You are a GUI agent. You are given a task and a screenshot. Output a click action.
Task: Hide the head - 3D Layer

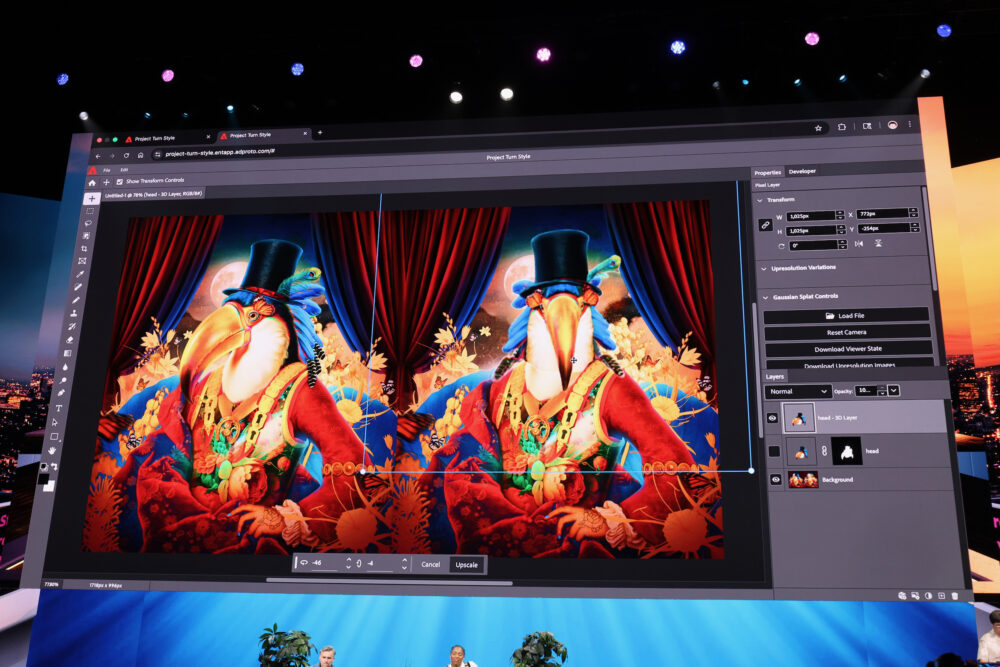pos(772,418)
